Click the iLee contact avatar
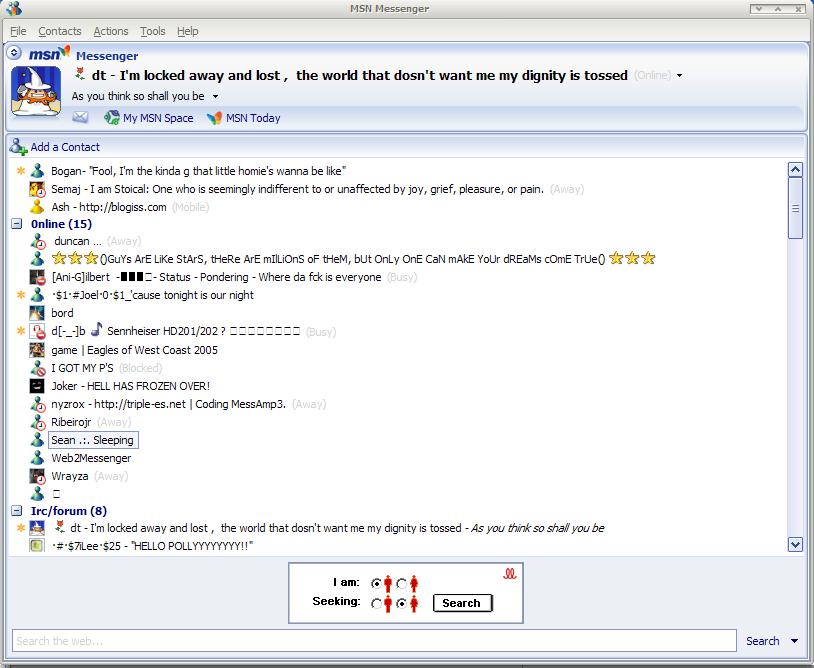The height and width of the screenshot is (668, 814). [x=37, y=546]
